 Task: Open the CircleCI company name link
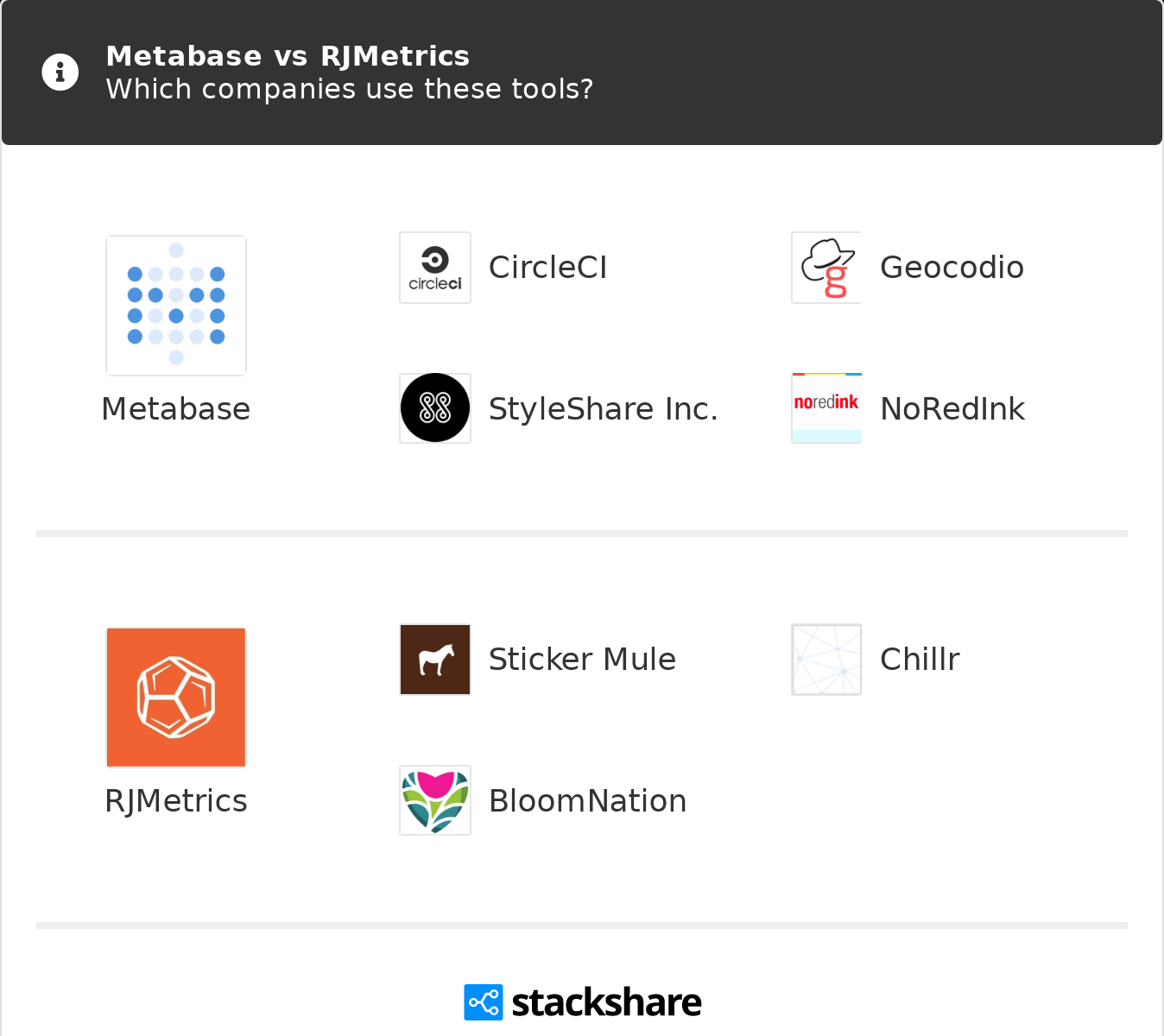pyautogui.click(x=547, y=268)
